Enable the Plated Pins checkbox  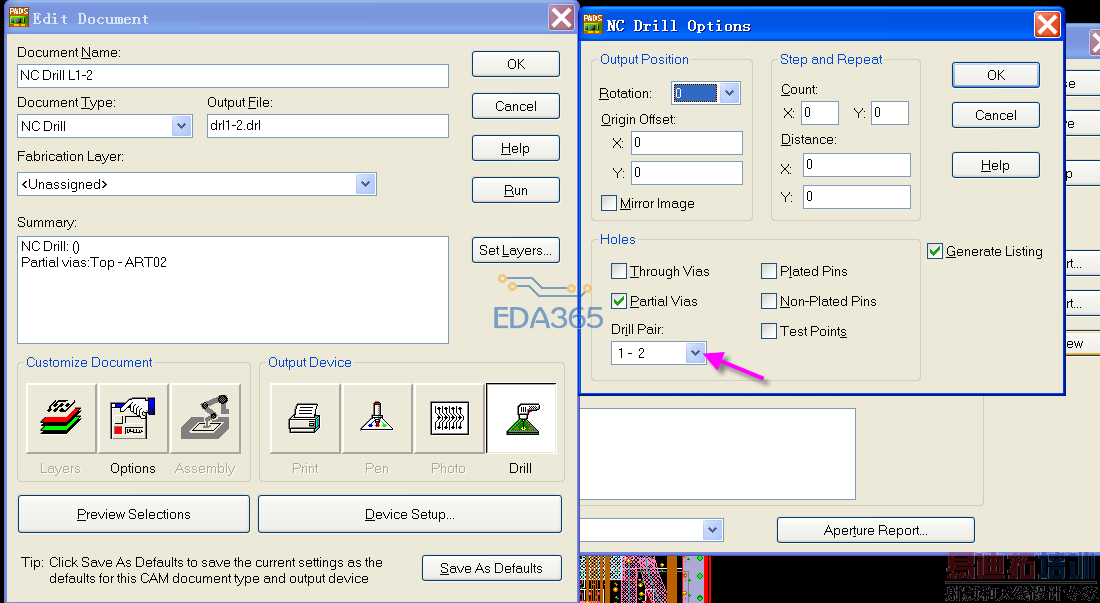coord(769,271)
